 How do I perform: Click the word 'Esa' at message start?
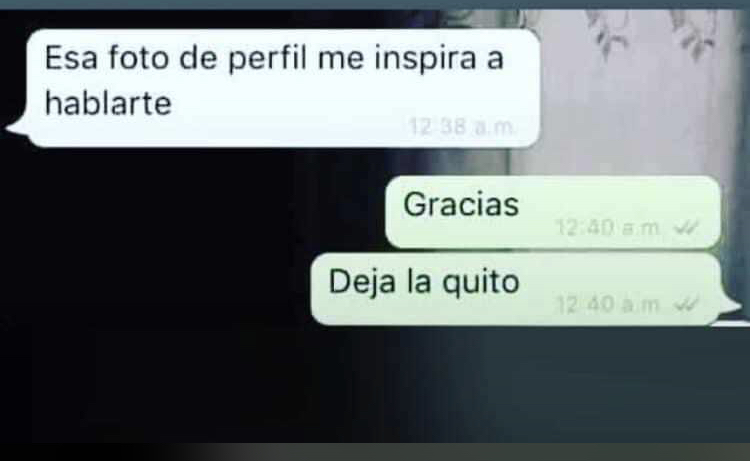(x=71, y=58)
